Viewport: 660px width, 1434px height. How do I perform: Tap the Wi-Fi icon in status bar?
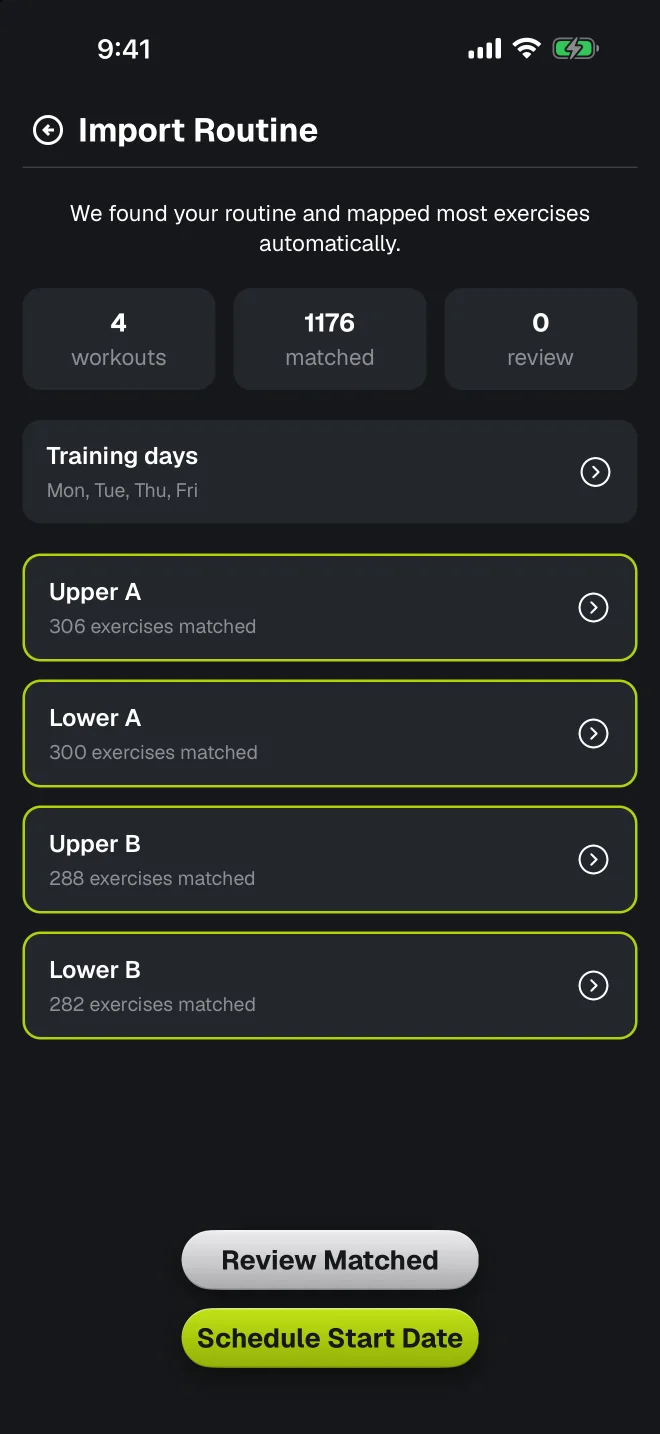pyautogui.click(x=526, y=48)
